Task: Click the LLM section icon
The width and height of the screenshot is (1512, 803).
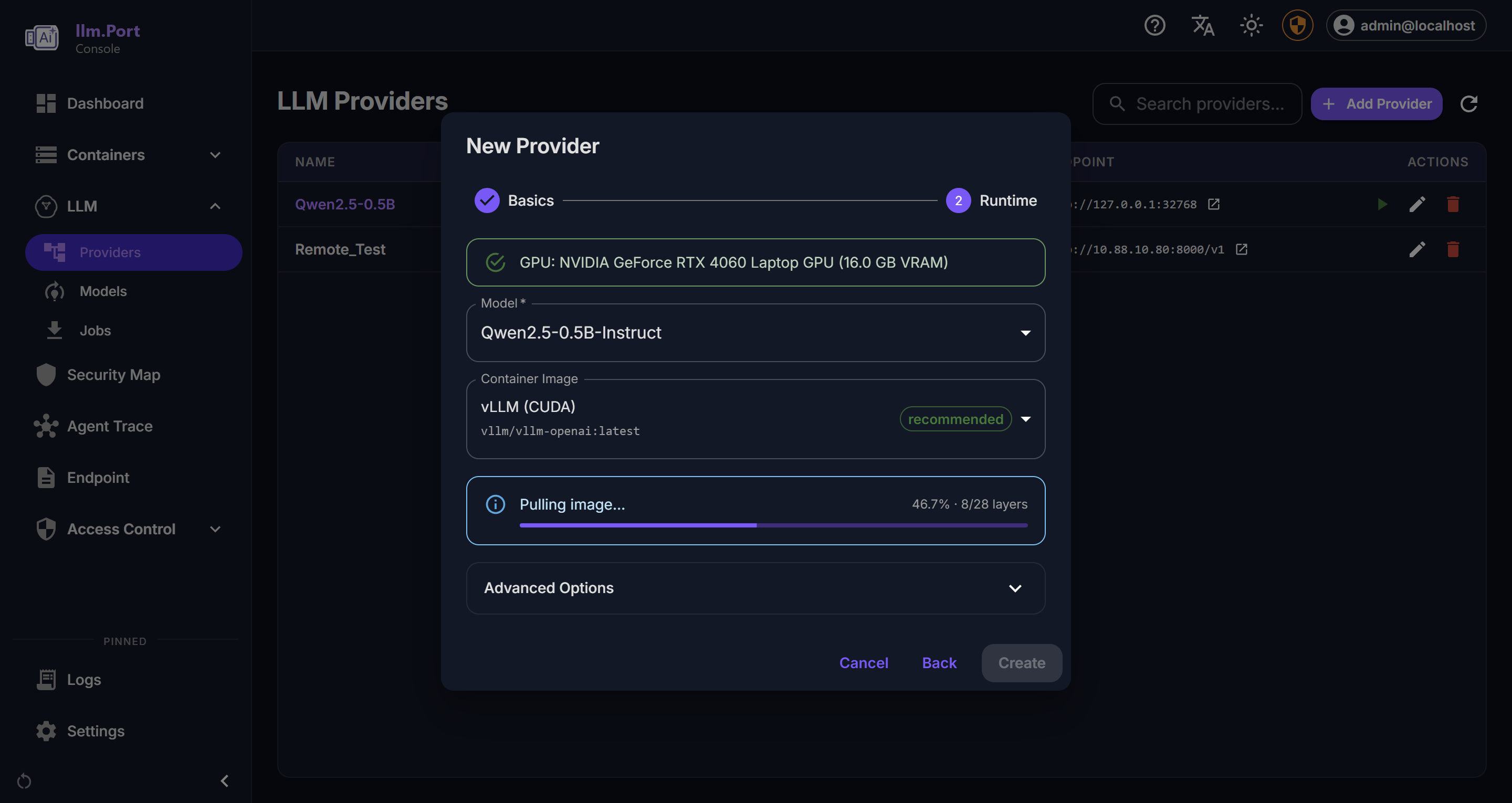Action: tap(46, 206)
